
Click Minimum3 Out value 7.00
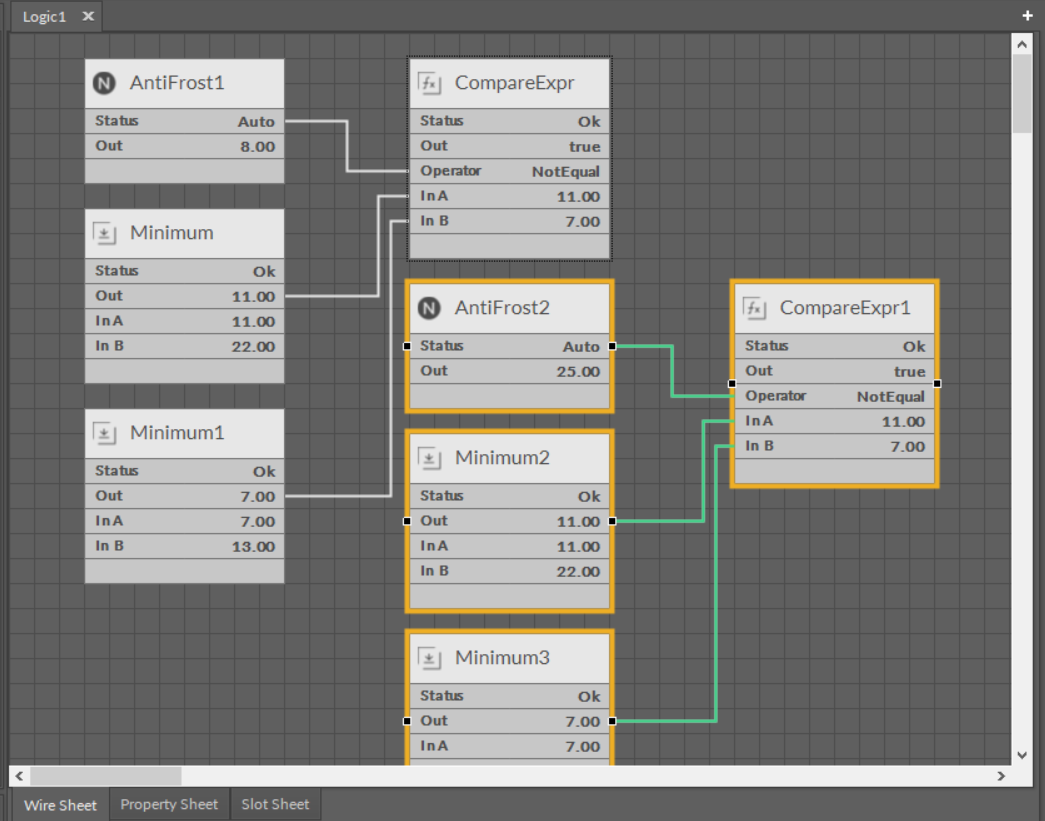(582, 722)
